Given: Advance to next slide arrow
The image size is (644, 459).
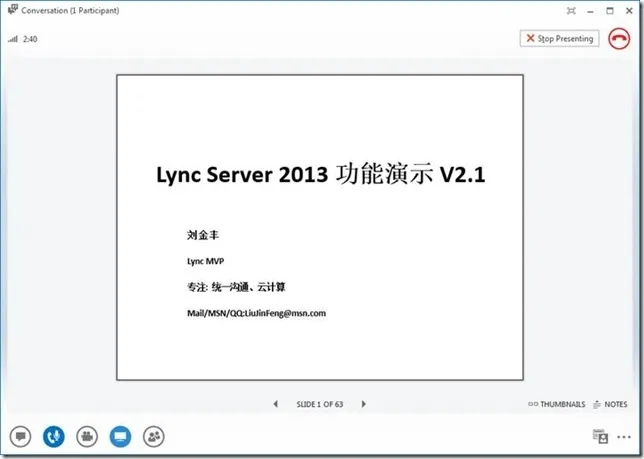Looking at the screenshot, I should click(363, 404).
